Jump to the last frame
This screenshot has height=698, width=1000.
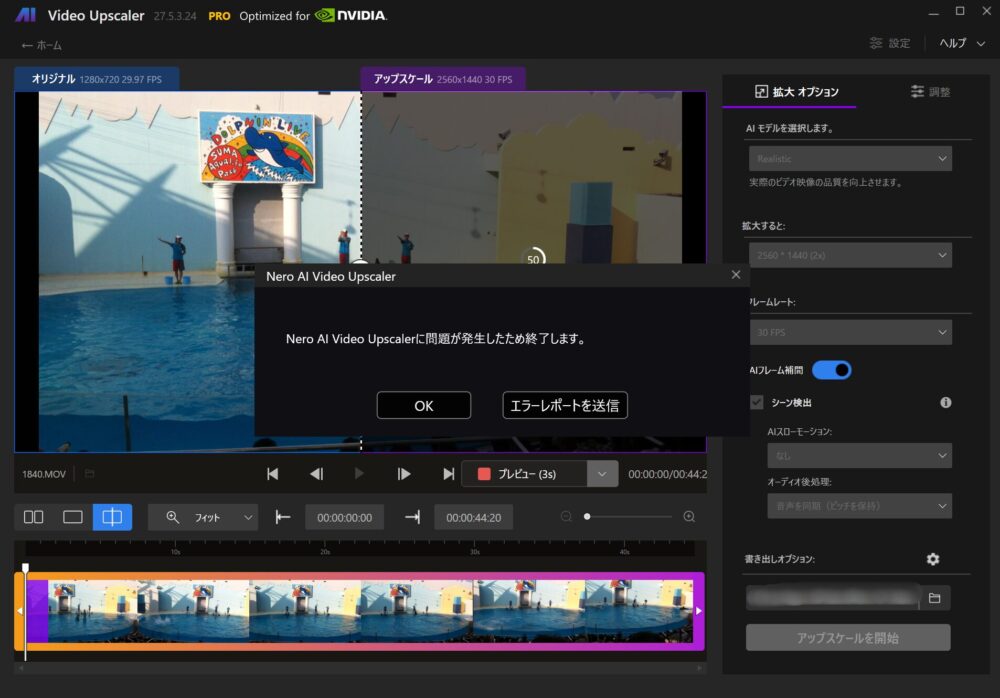(x=448, y=474)
